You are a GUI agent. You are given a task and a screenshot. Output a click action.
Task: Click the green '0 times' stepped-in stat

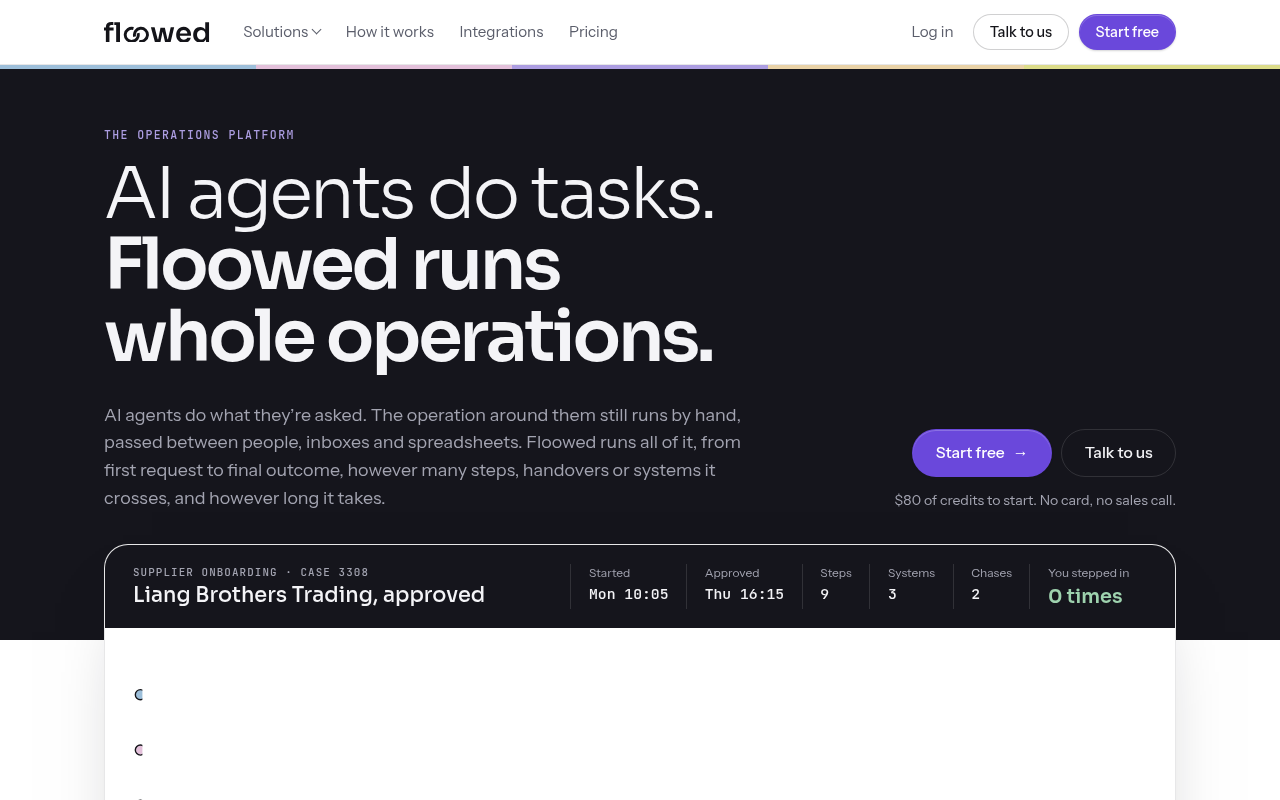pyautogui.click(x=1085, y=596)
